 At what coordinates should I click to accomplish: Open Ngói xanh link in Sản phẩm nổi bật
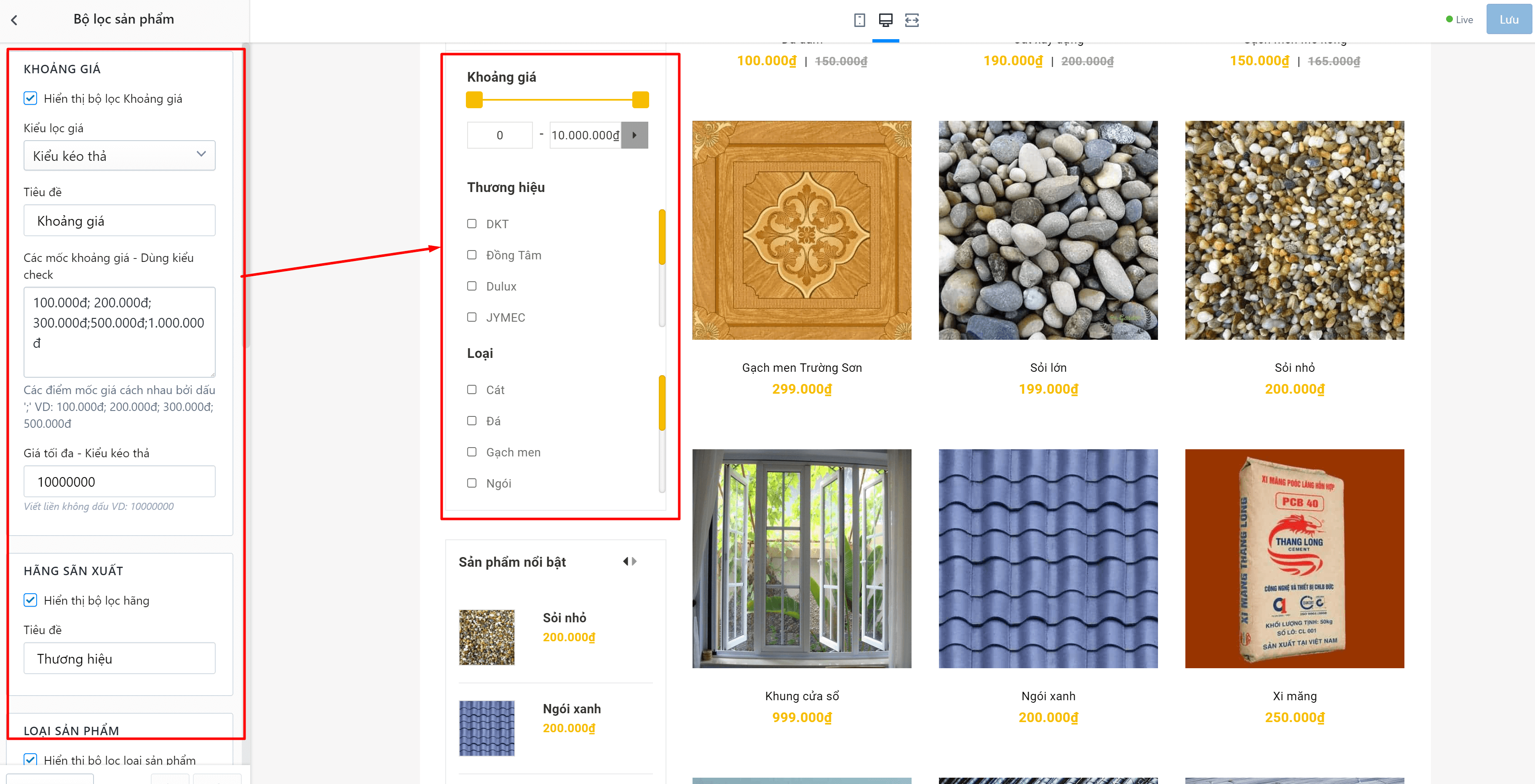(572, 709)
